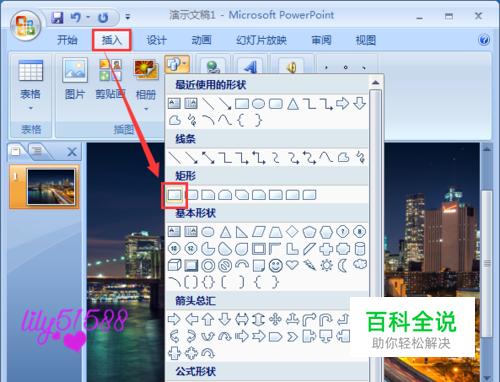The height and width of the screenshot is (382, 500).
Task: Insert the cube shape from 基本形状
Action: 174,265
